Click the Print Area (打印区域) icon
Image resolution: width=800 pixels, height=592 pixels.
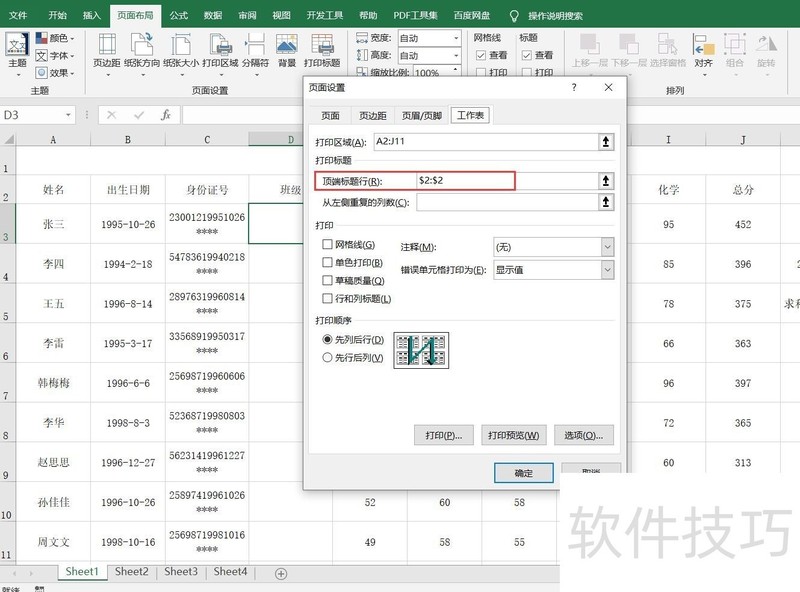[220, 44]
